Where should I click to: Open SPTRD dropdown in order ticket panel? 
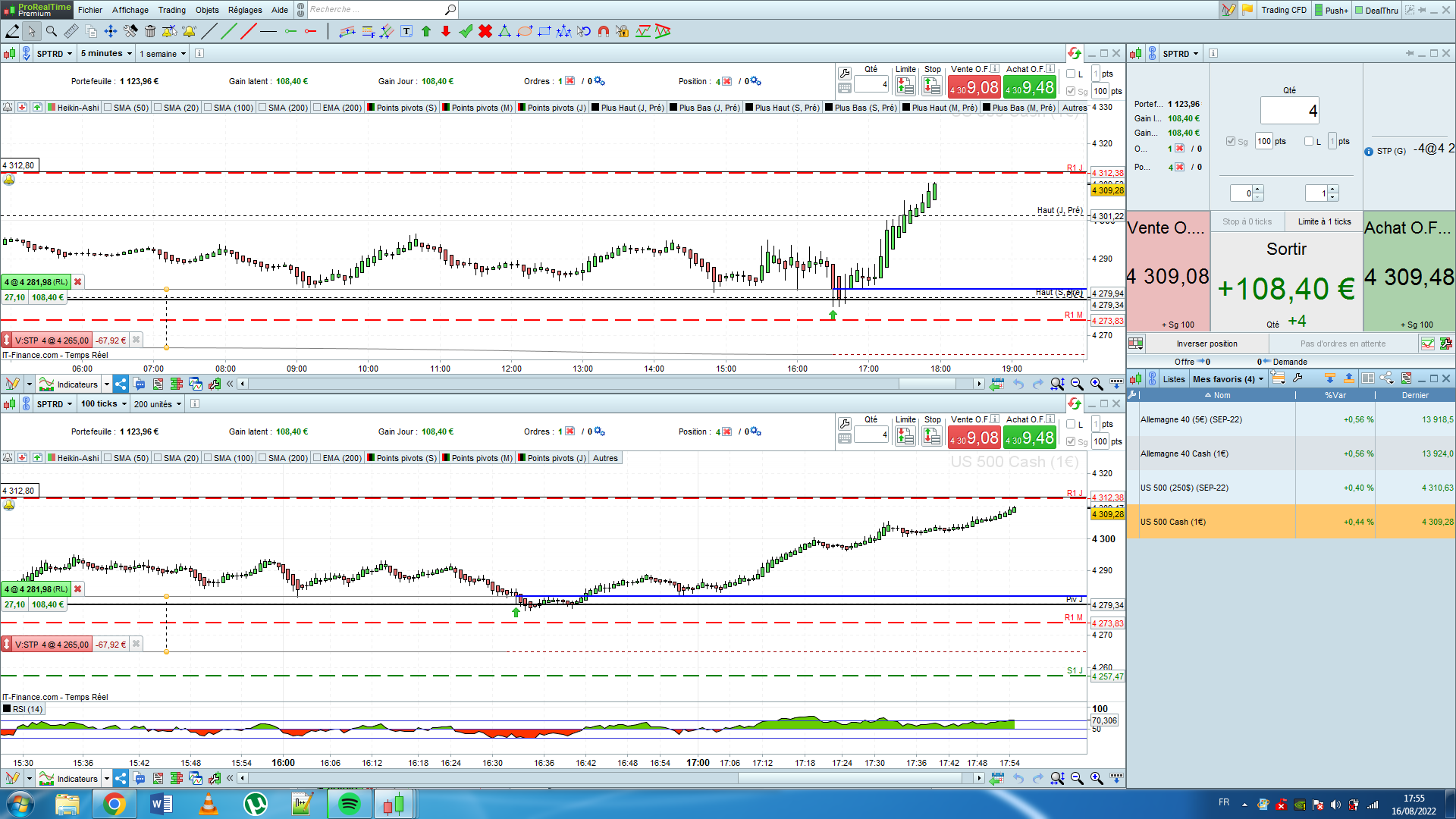click(1181, 54)
